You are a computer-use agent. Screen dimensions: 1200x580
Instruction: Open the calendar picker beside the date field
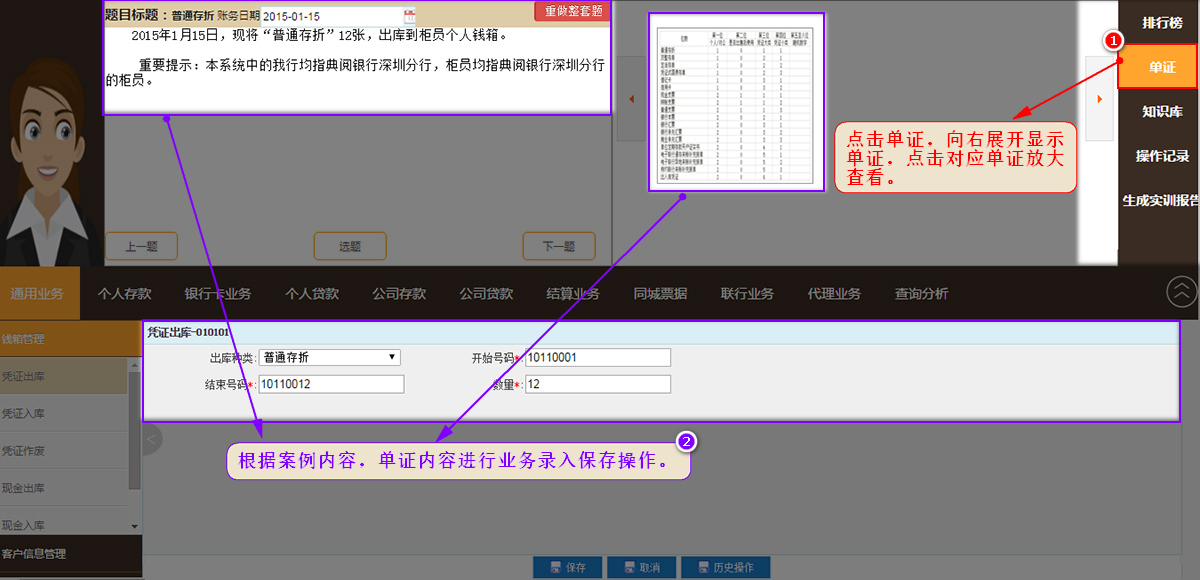409,16
